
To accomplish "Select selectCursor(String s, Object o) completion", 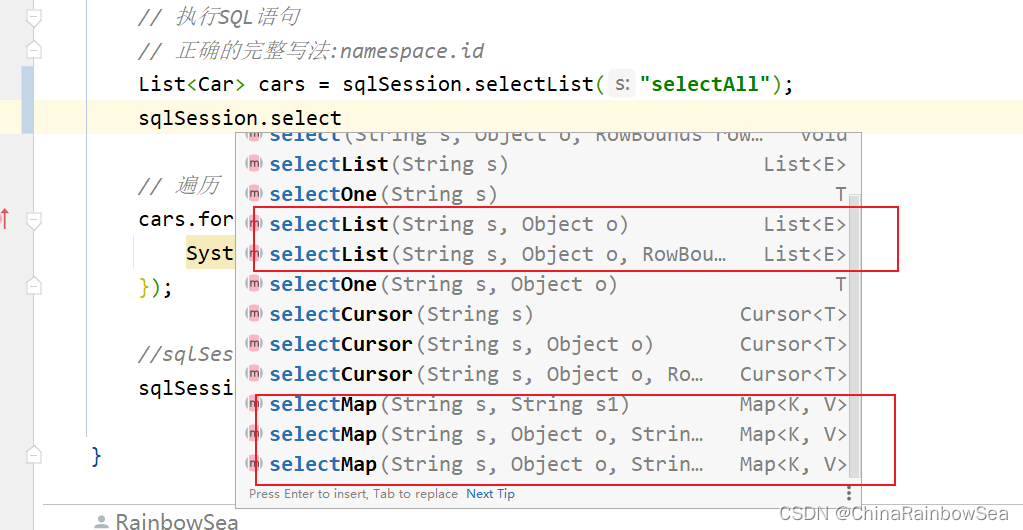I will [461, 344].
